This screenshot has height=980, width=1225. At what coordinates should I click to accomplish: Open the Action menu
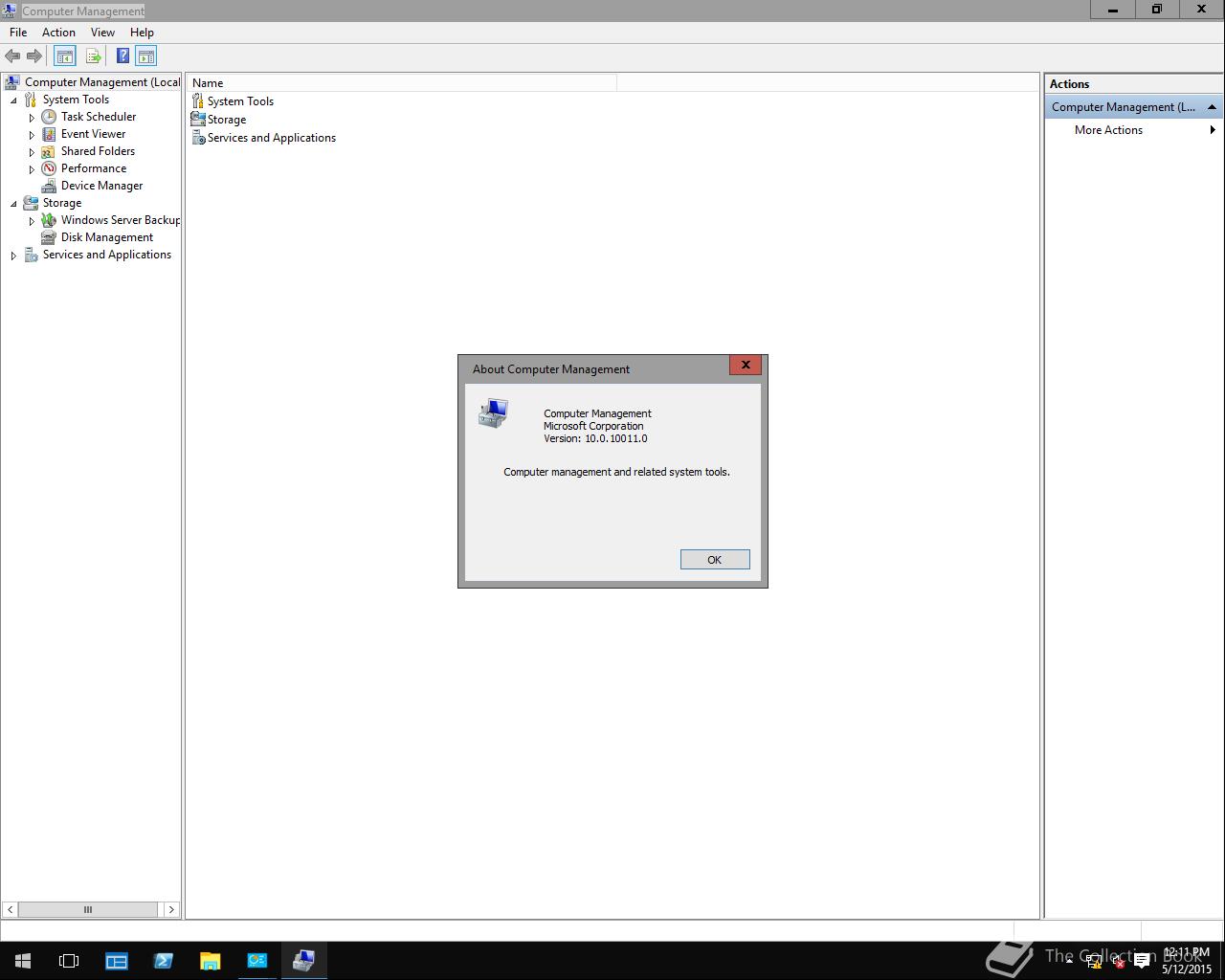tap(58, 33)
